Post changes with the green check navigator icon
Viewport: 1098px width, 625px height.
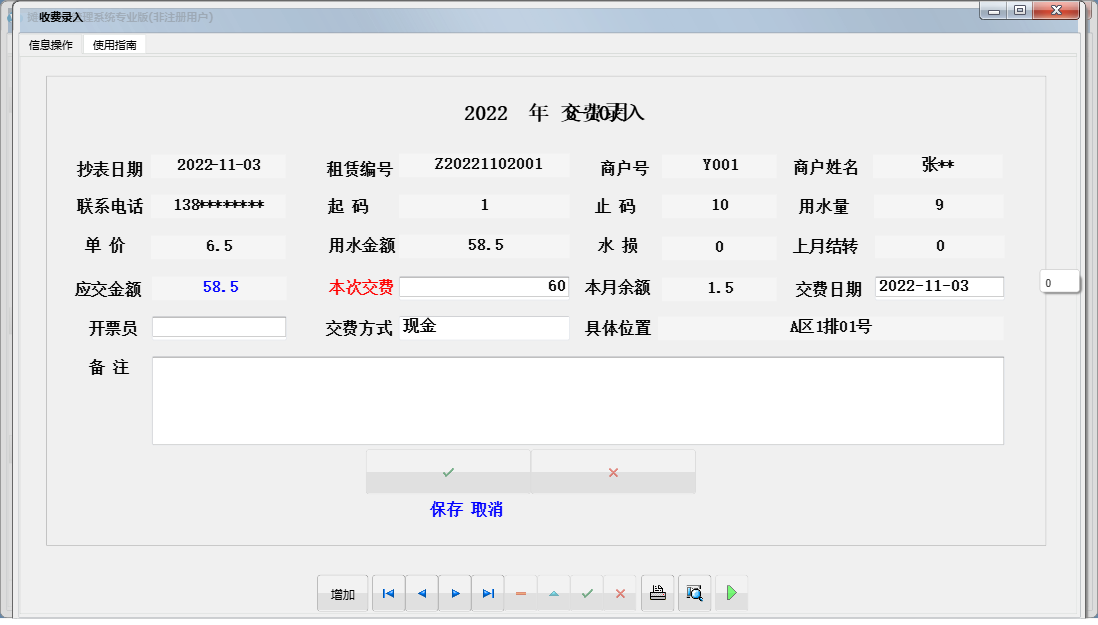click(588, 593)
